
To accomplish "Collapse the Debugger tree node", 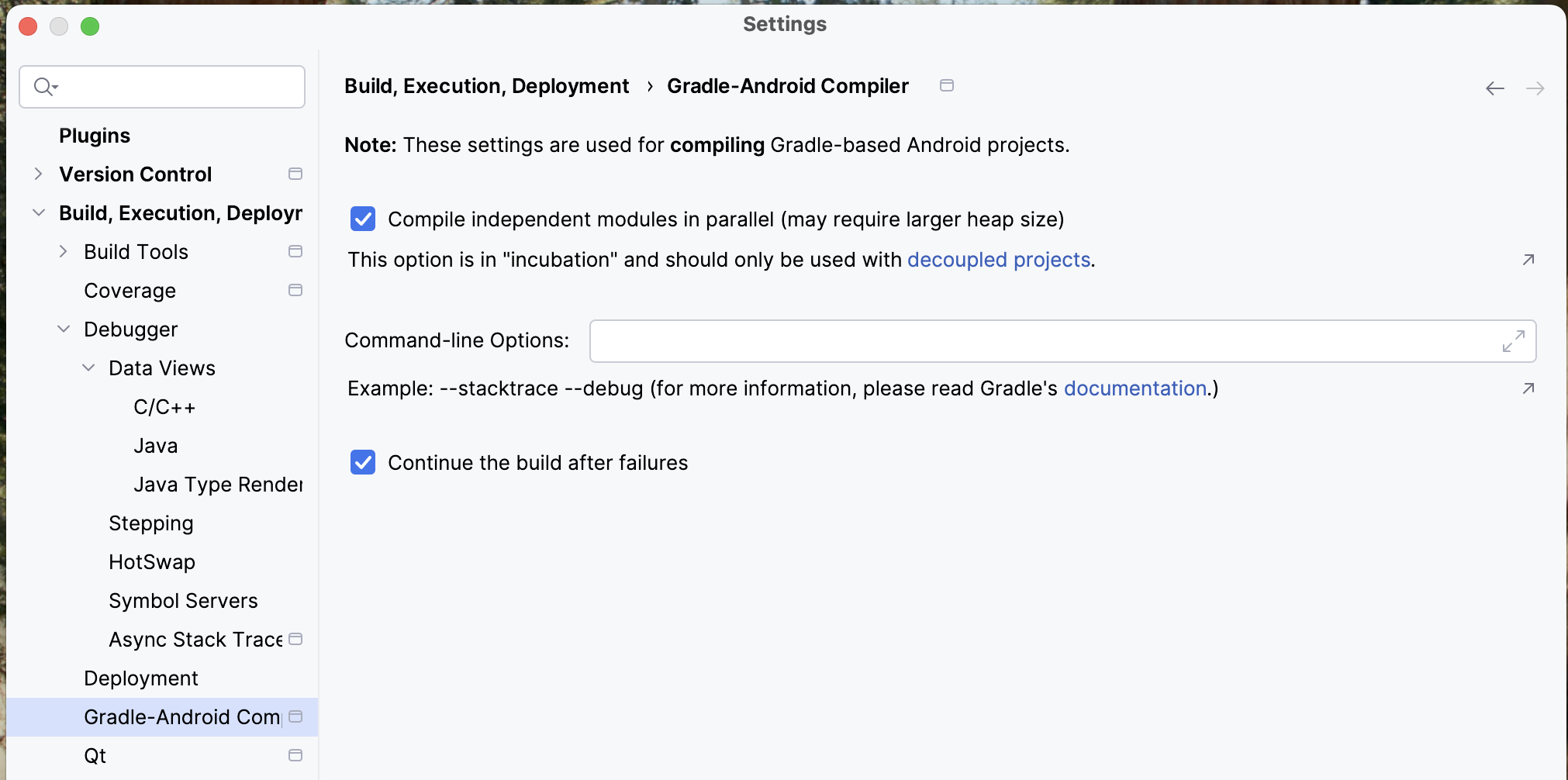I will (64, 329).
